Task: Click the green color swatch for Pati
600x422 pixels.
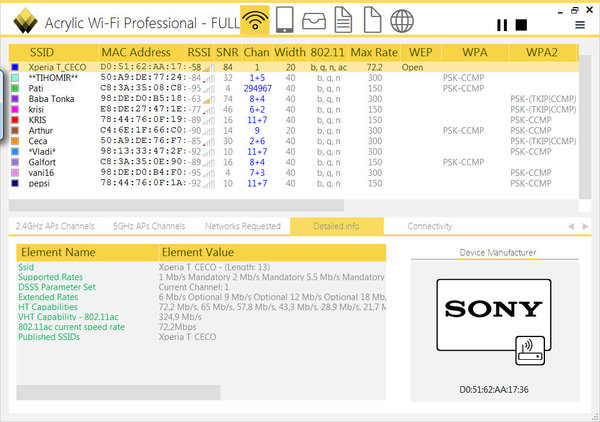Action: [x=15, y=88]
